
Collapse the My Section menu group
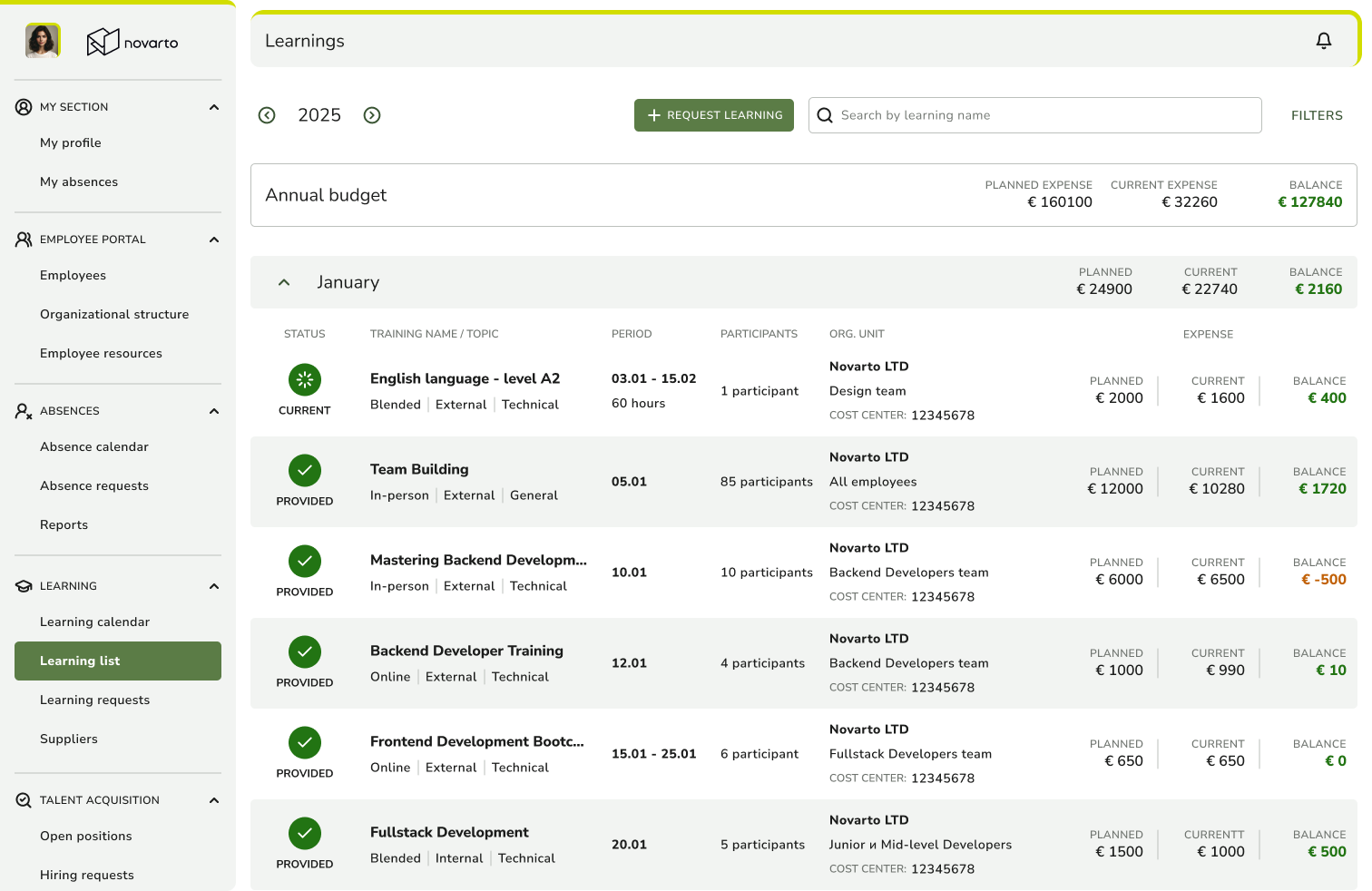click(214, 107)
